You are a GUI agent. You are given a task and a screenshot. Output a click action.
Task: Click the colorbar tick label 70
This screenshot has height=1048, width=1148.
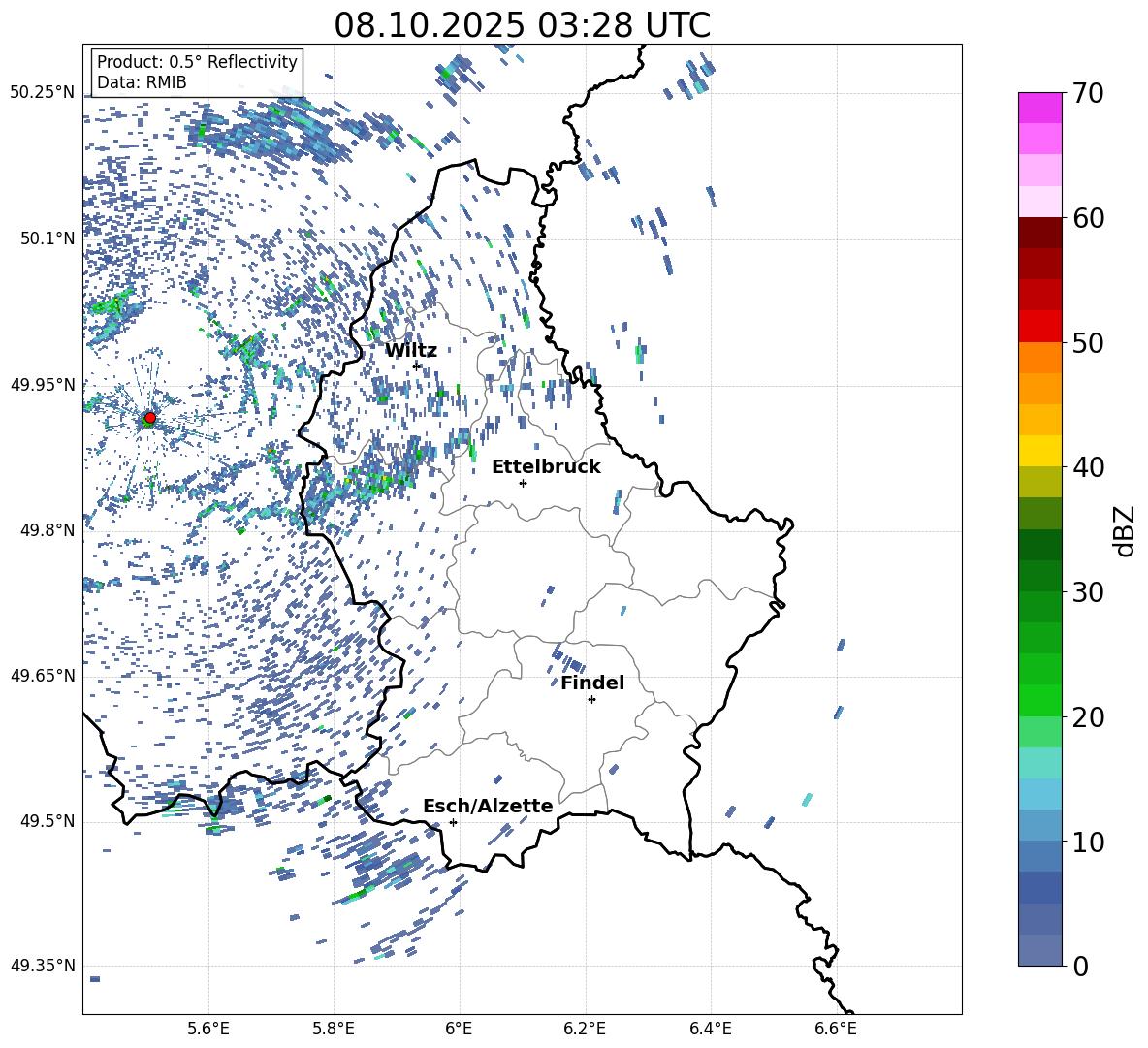(x=1088, y=93)
